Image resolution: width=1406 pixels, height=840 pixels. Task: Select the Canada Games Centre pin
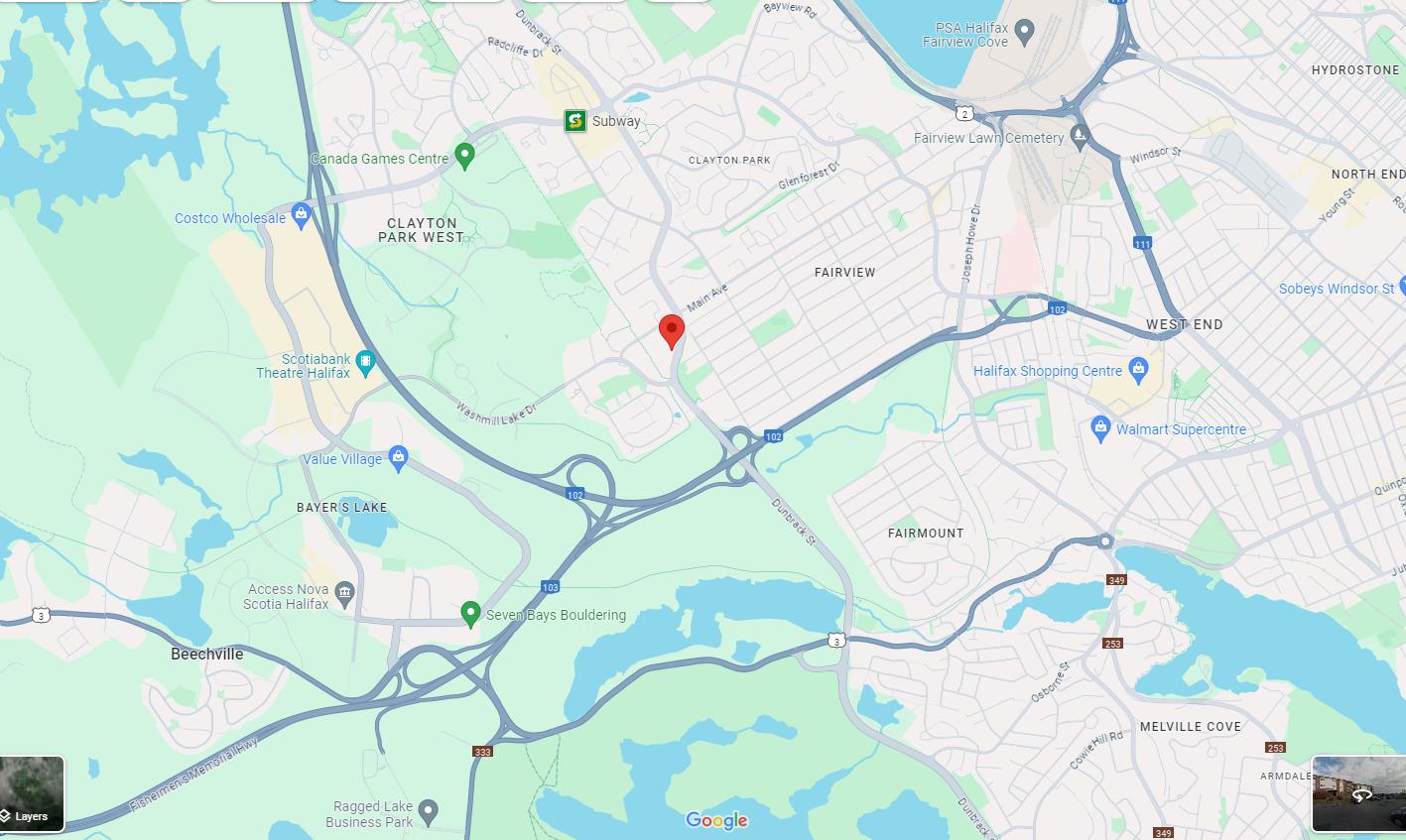pyautogui.click(x=464, y=156)
